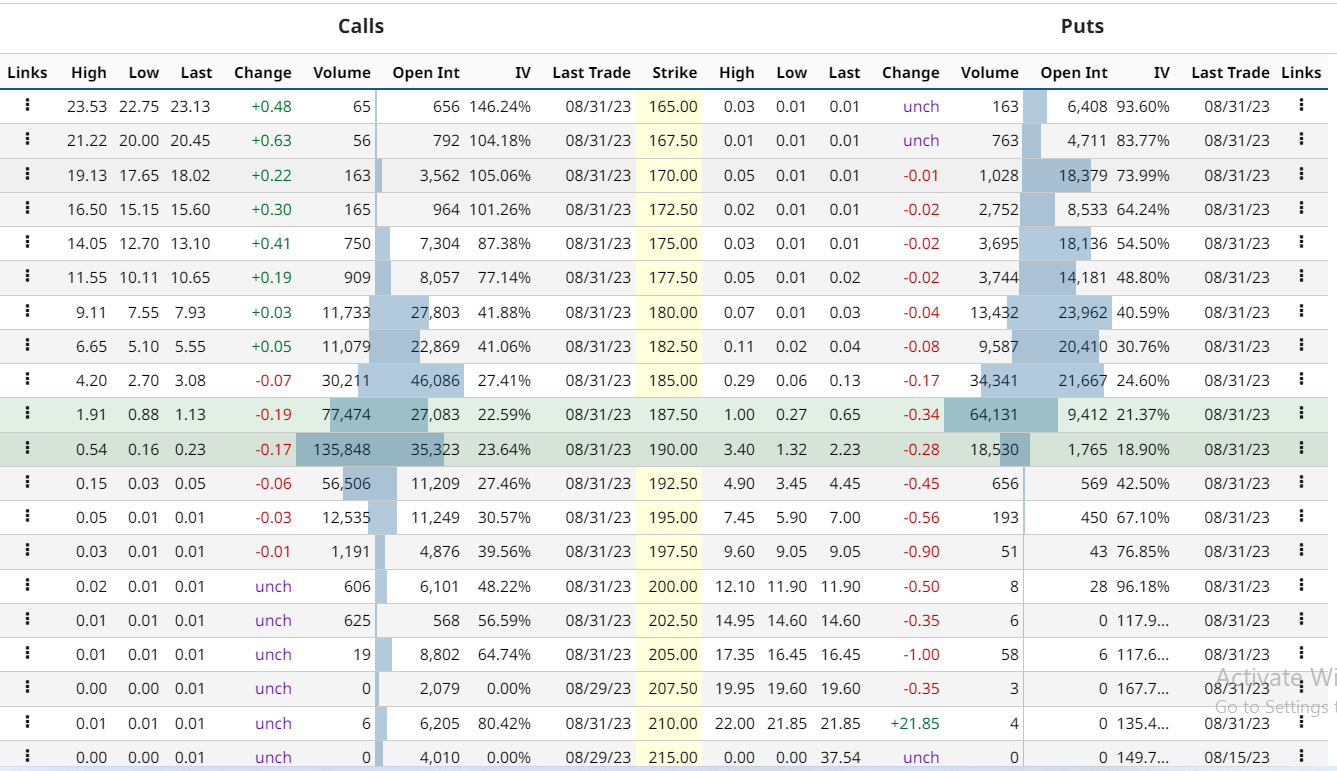Open puts links menu for 165.00 strike
The width and height of the screenshot is (1337, 771).
pyautogui.click(x=1301, y=105)
